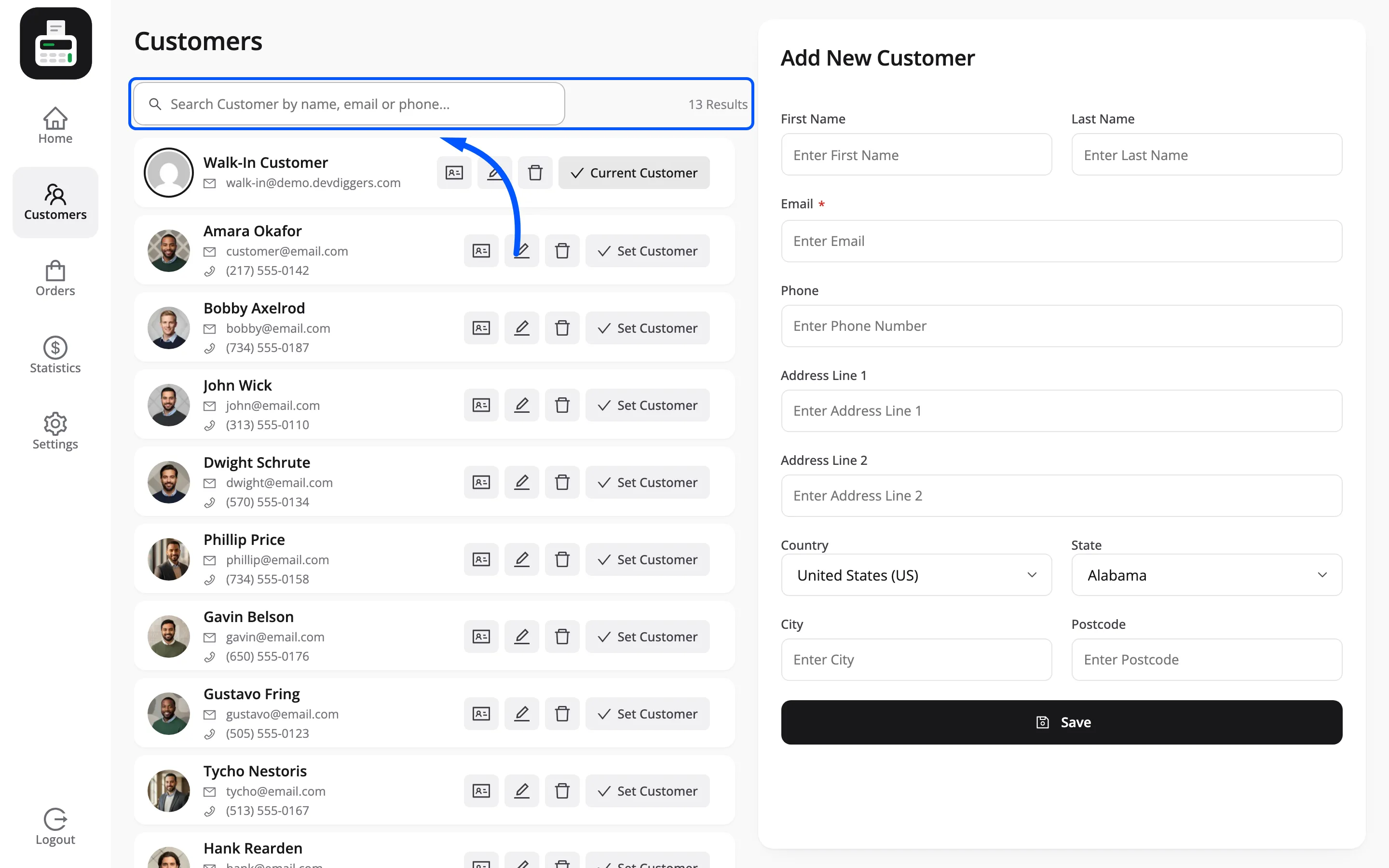Click the Address Line 1 field

[1061, 411]
